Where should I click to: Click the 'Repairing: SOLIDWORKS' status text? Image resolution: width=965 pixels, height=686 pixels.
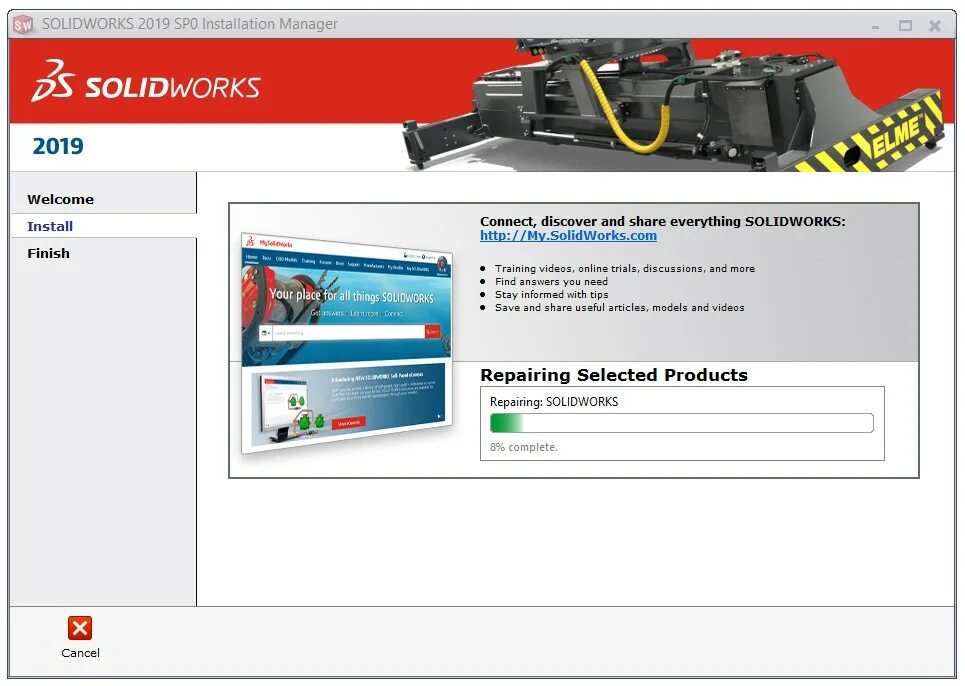pos(554,402)
